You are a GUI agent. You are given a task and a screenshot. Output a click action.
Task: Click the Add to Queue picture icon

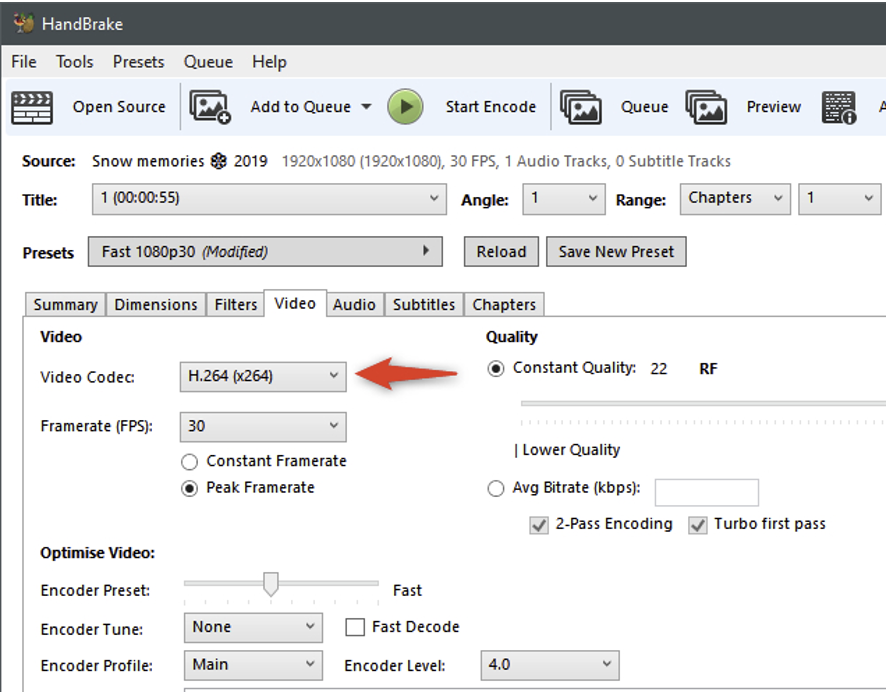coord(210,107)
